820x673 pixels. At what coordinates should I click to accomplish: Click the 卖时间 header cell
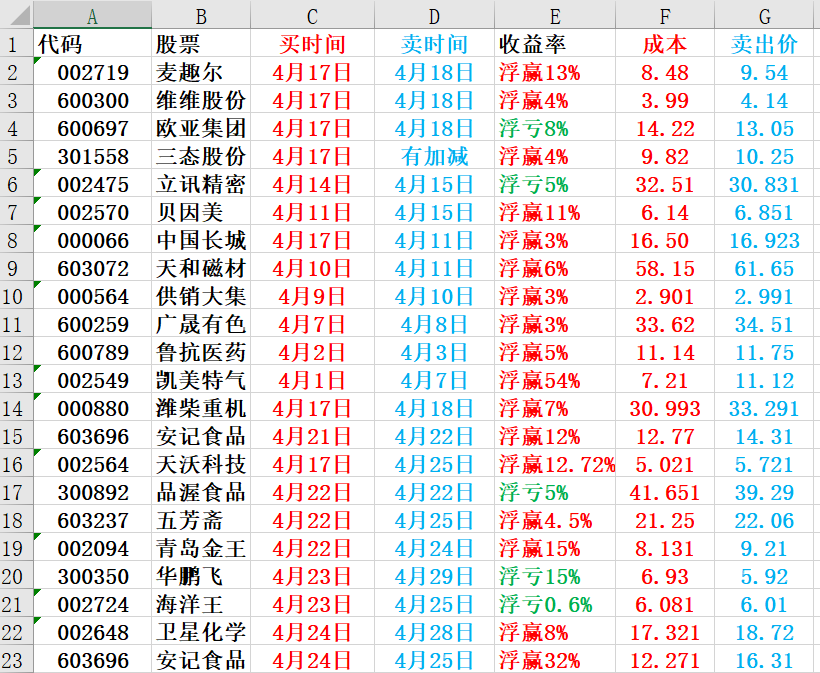pos(435,43)
